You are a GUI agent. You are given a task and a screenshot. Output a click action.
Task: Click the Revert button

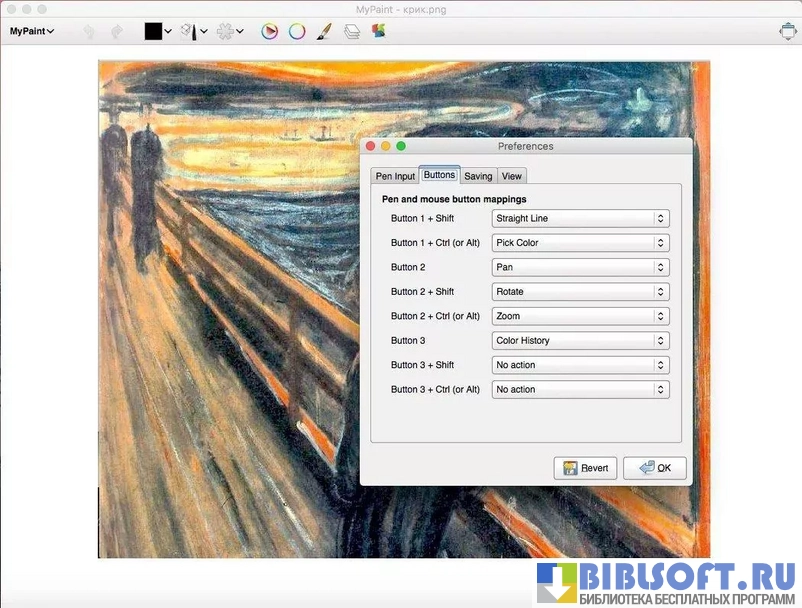(585, 468)
